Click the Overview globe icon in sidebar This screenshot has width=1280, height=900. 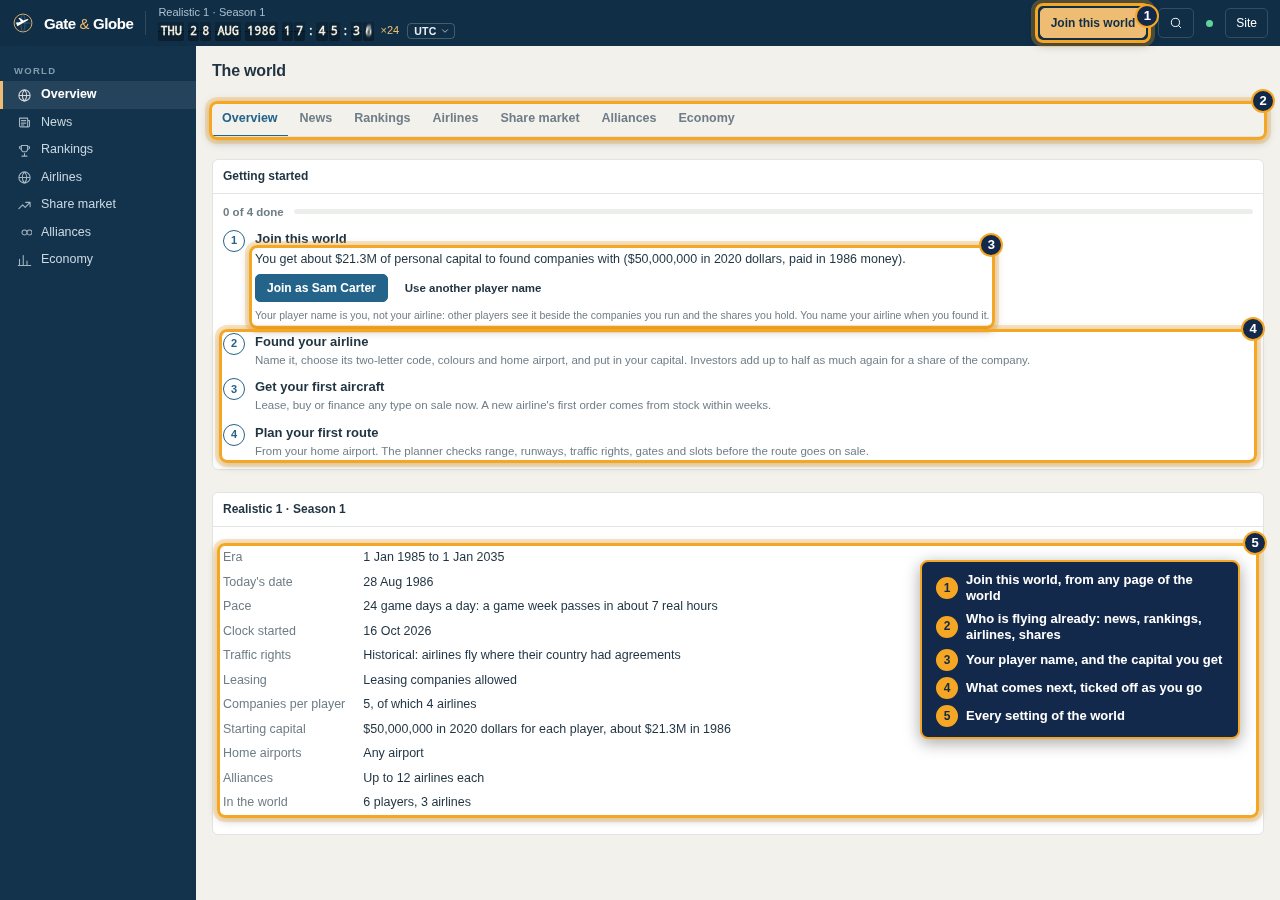tap(24, 95)
